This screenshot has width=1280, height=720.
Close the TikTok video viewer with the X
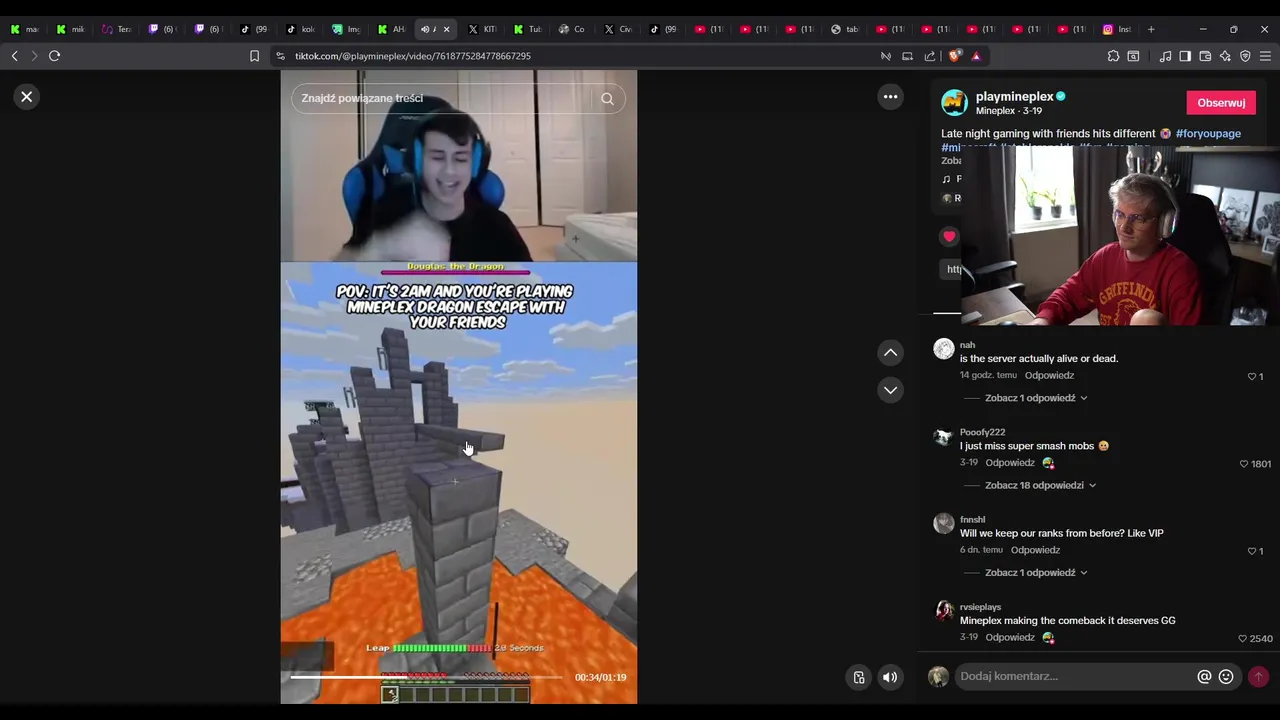(x=27, y=97)
